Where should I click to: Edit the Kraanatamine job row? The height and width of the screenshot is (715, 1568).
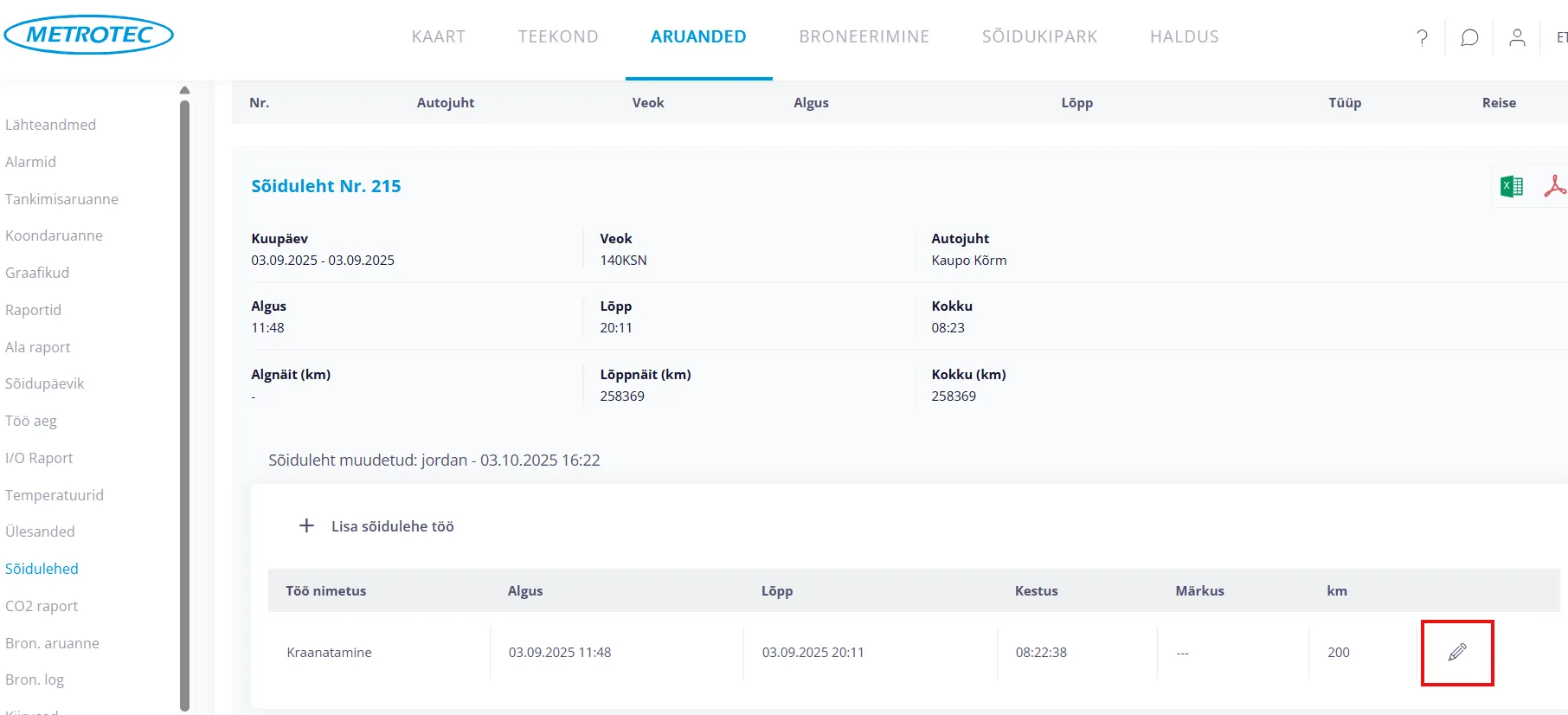click(x=1457, y=653)
